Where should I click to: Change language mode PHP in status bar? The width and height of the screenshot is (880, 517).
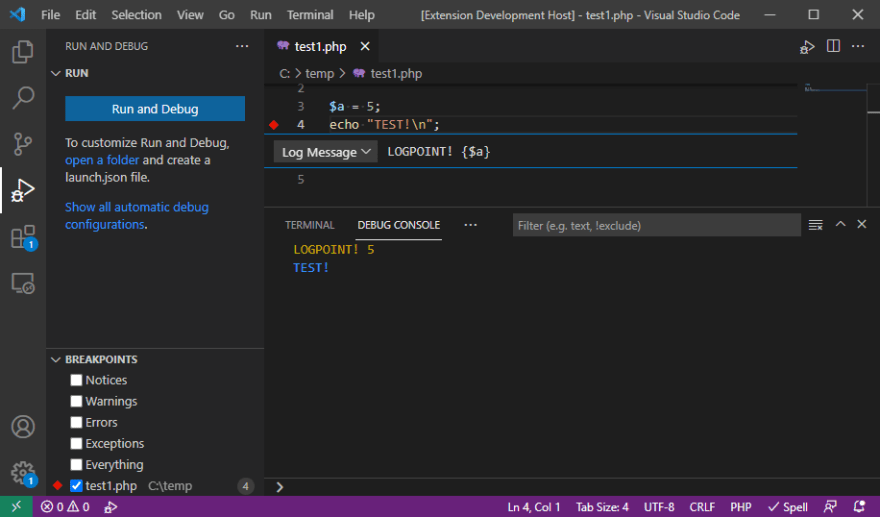[x=741, y=507]
